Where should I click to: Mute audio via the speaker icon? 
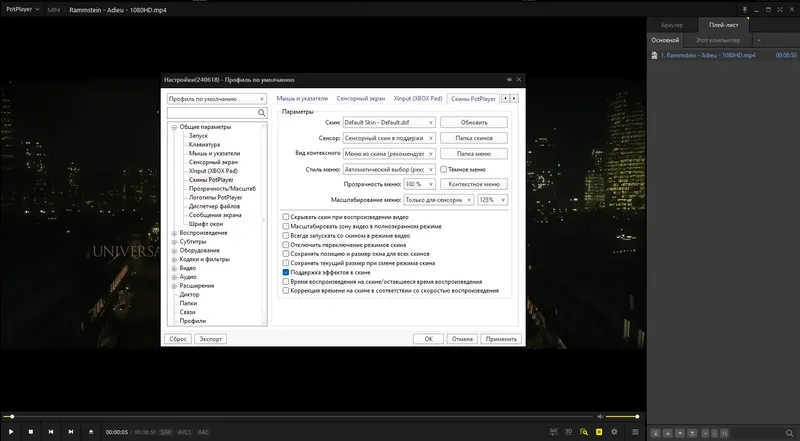pyautogui.click(x=600, y=416)
